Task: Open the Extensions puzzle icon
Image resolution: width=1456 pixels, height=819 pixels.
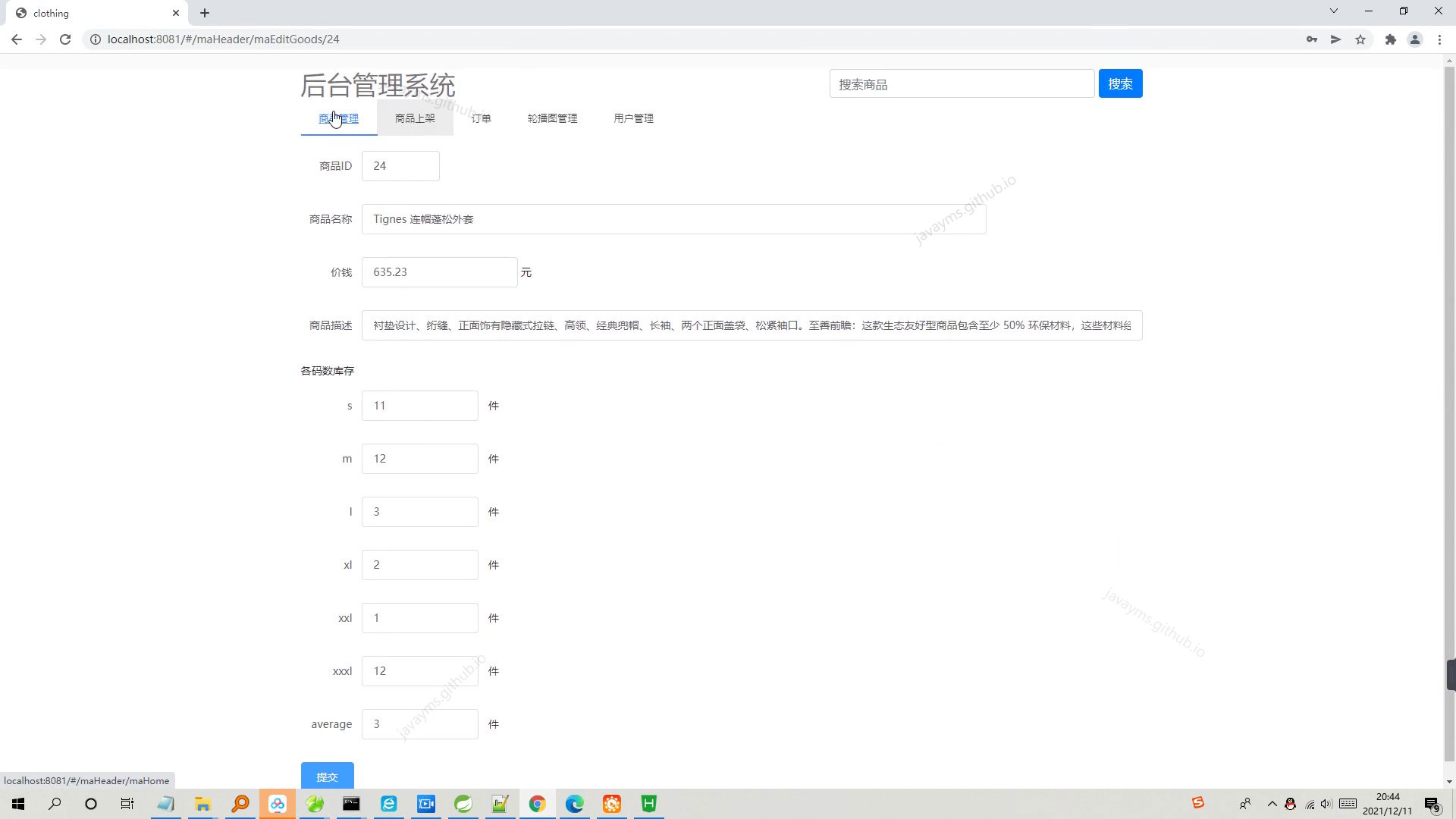Action: coord(1390,39)
